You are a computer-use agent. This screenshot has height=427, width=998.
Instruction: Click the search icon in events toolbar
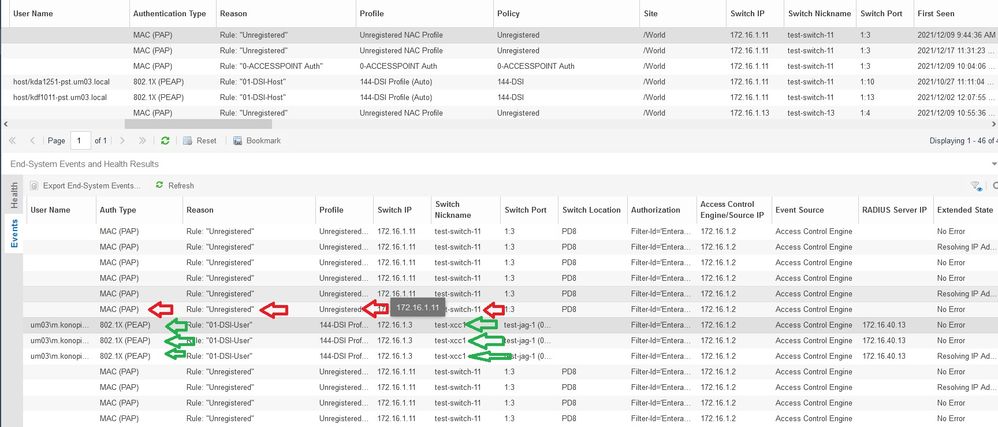pos(994,185)
